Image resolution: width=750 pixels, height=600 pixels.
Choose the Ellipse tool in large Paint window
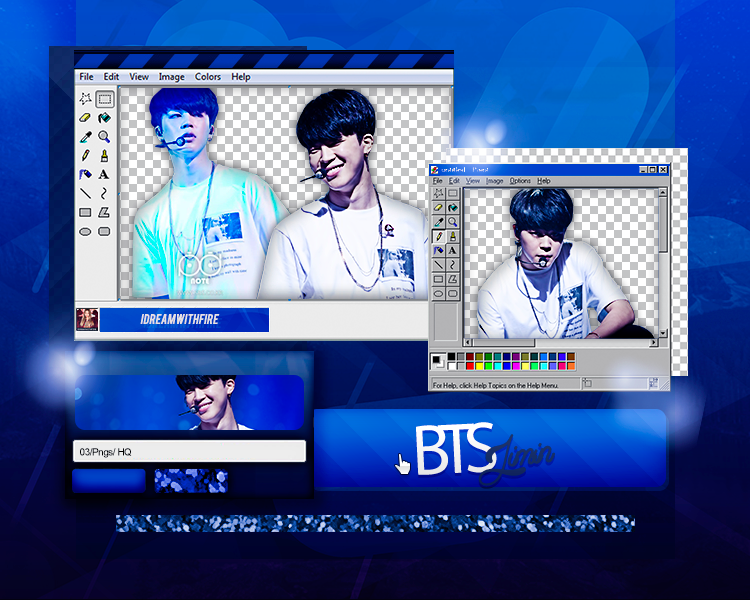[85, 232]
